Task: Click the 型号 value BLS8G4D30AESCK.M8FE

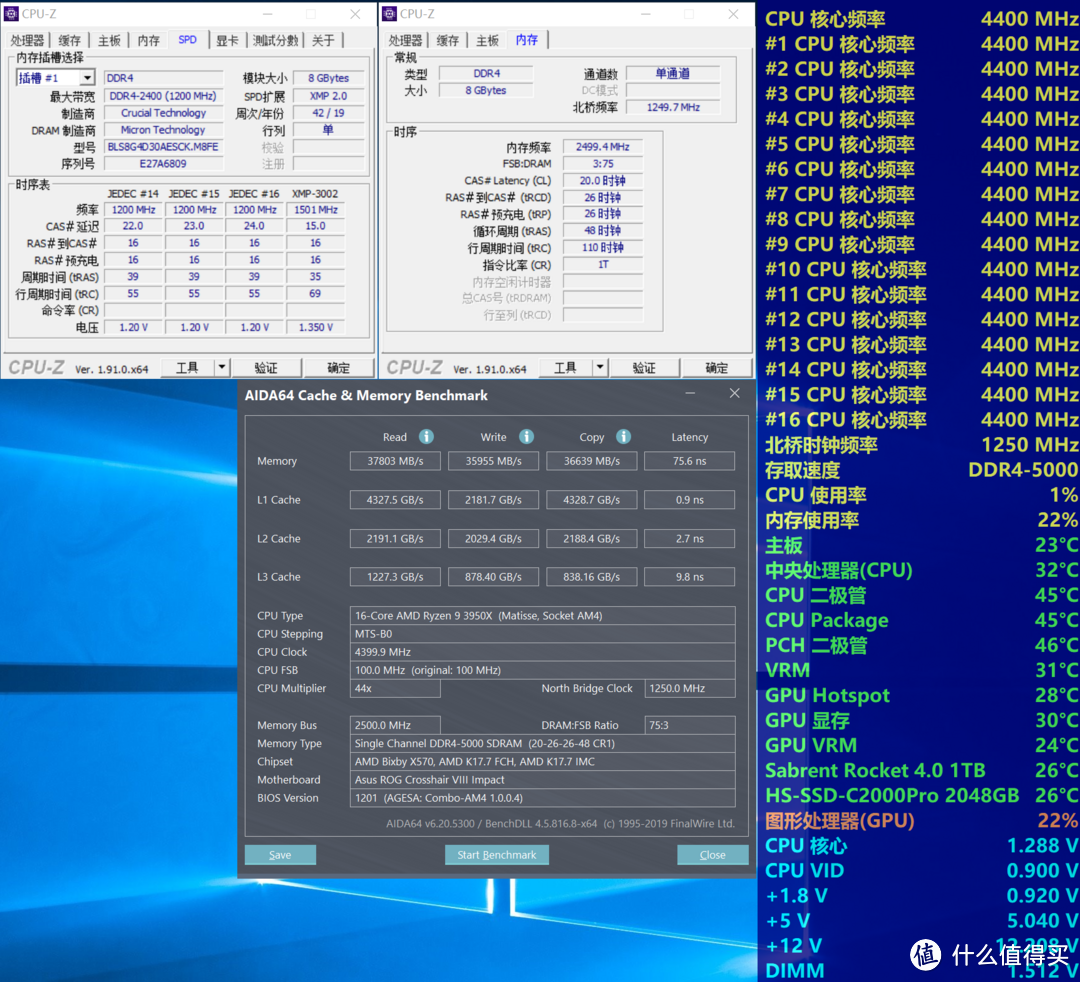Action: pos(163,147)
